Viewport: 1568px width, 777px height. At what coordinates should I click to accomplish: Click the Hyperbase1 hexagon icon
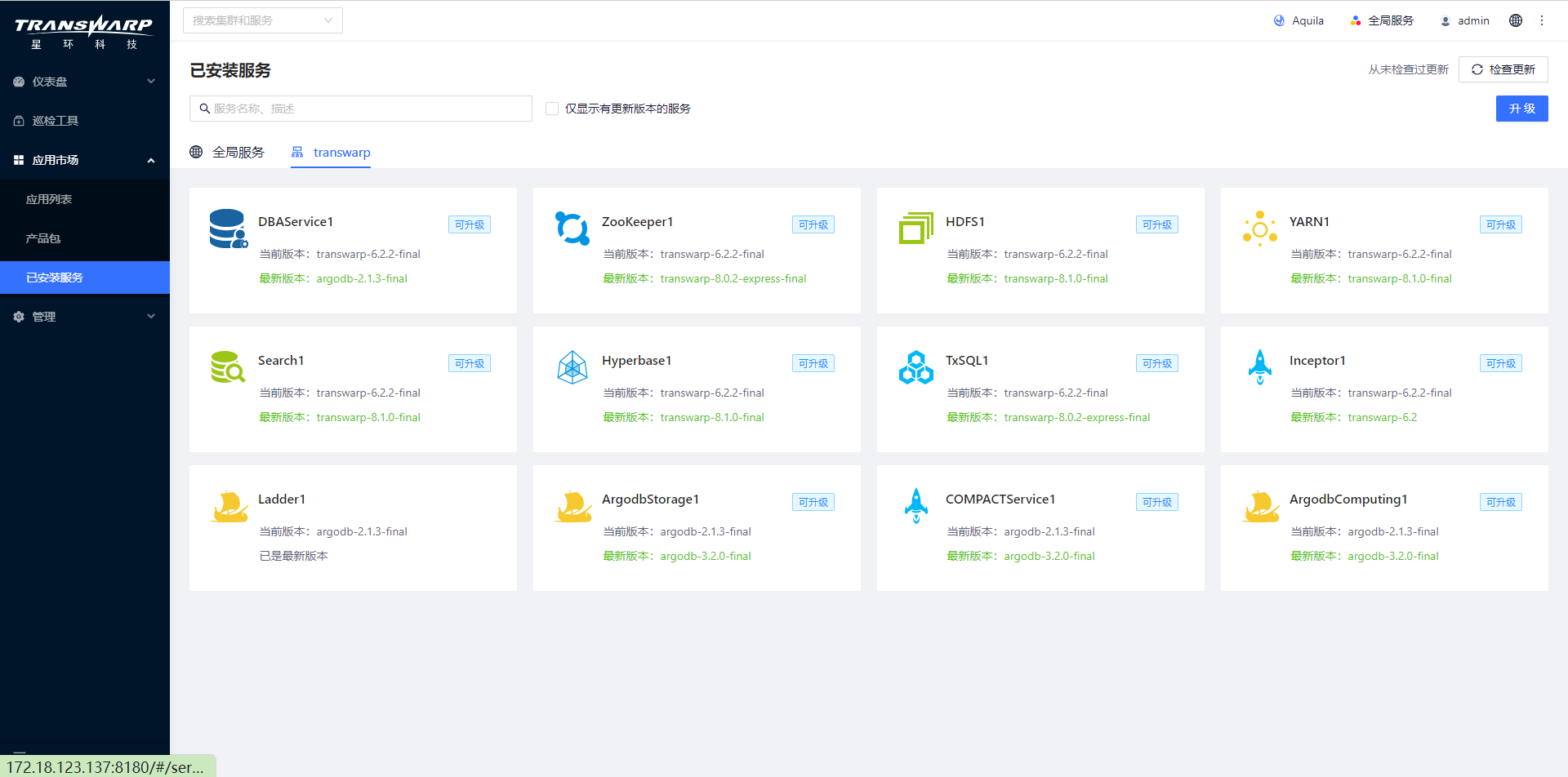[x=572, y=367]
